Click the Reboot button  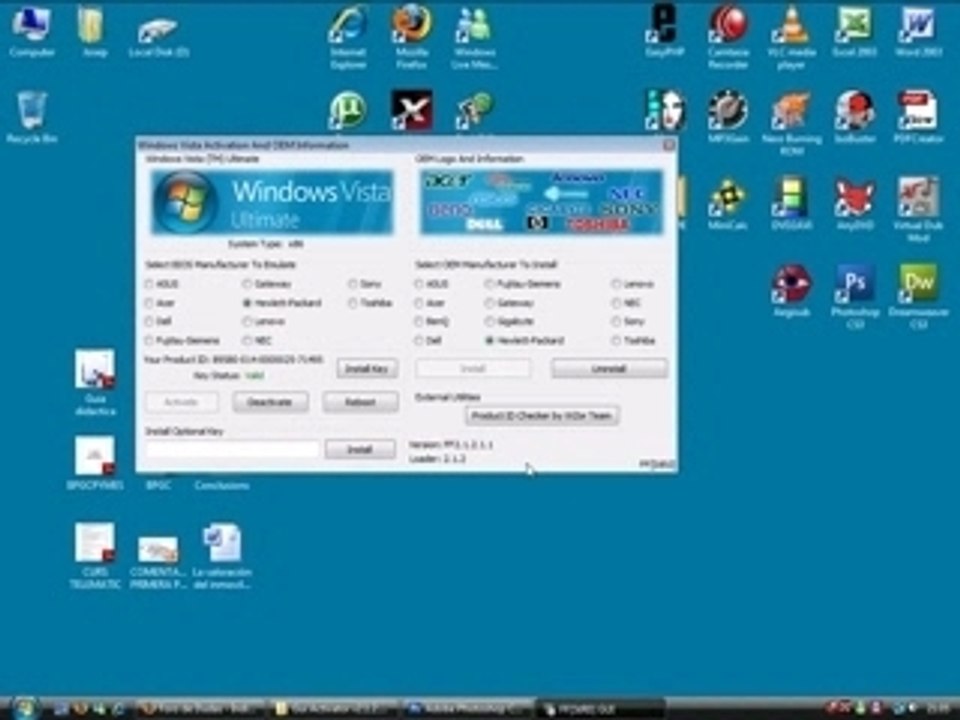click(361, 402)
